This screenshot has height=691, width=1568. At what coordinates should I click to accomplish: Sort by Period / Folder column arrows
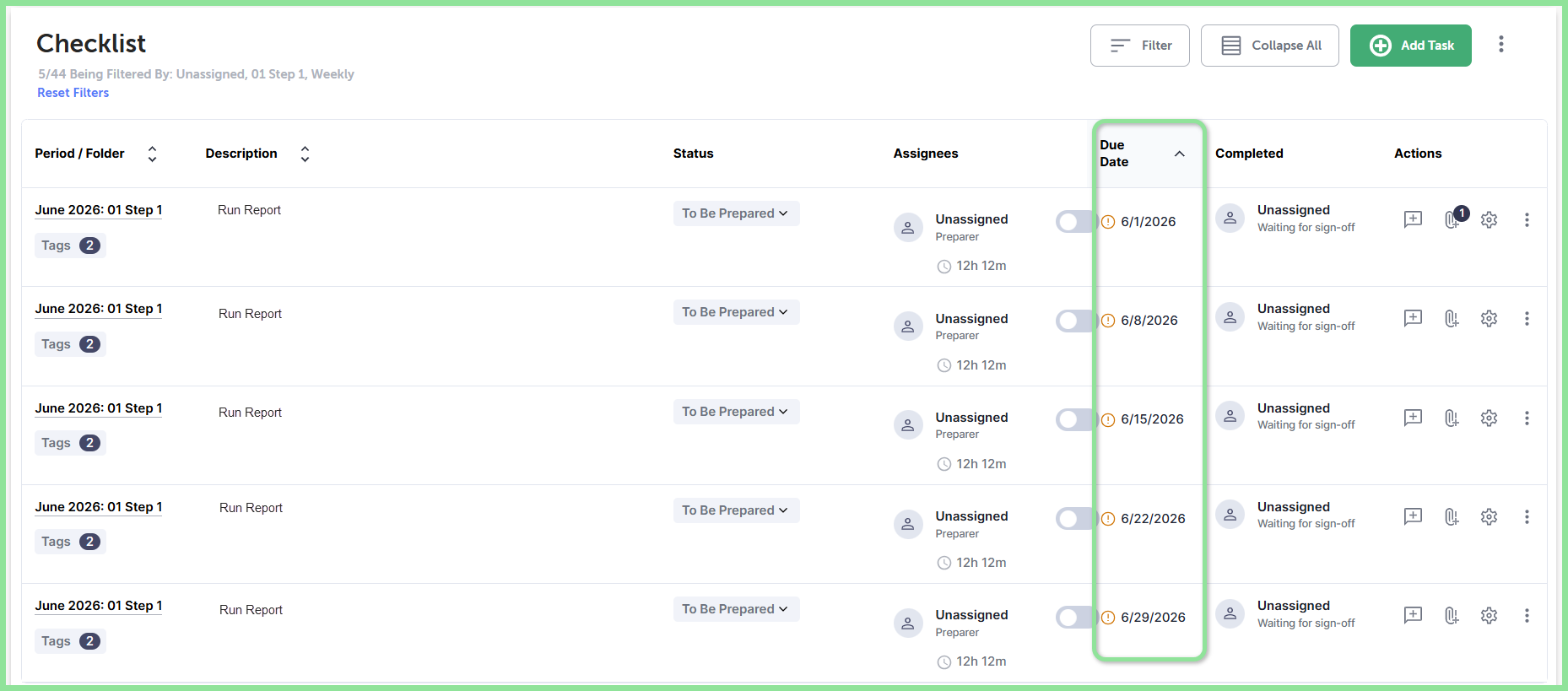coord(152,154)
